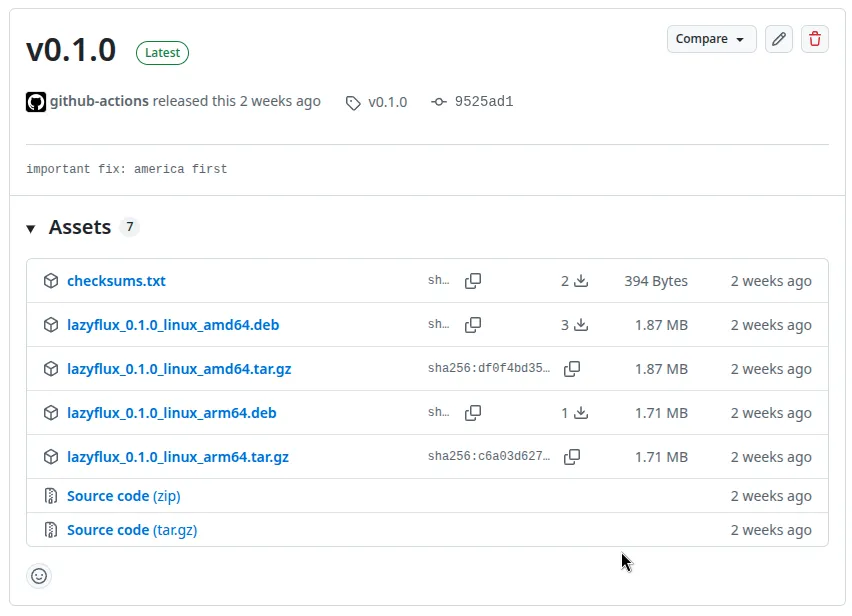Click the truncated sh… hash for arm64.deb
The image size is (852, 616).
438,412
